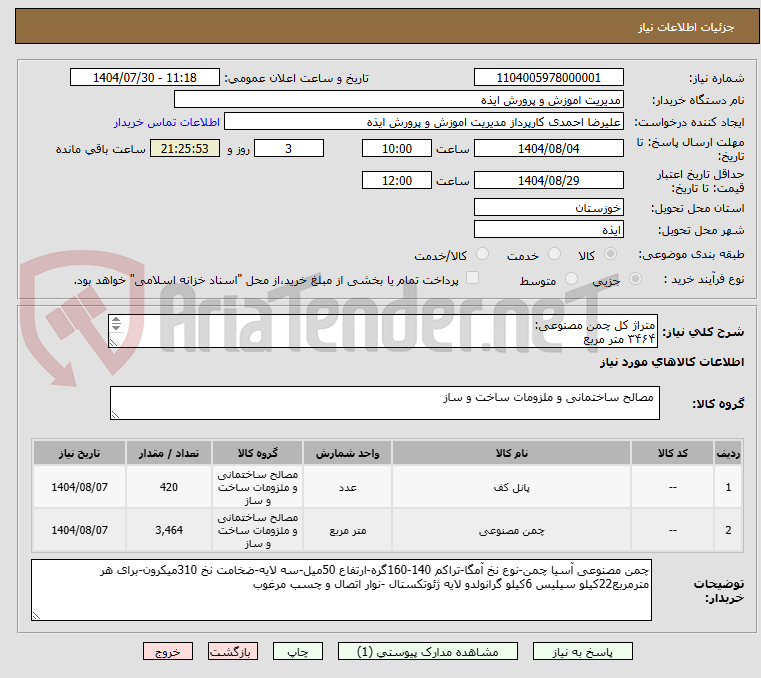Click the پاسخ به نیاز button
Viewport: 761px width, 678px height.
click(582, 651)
